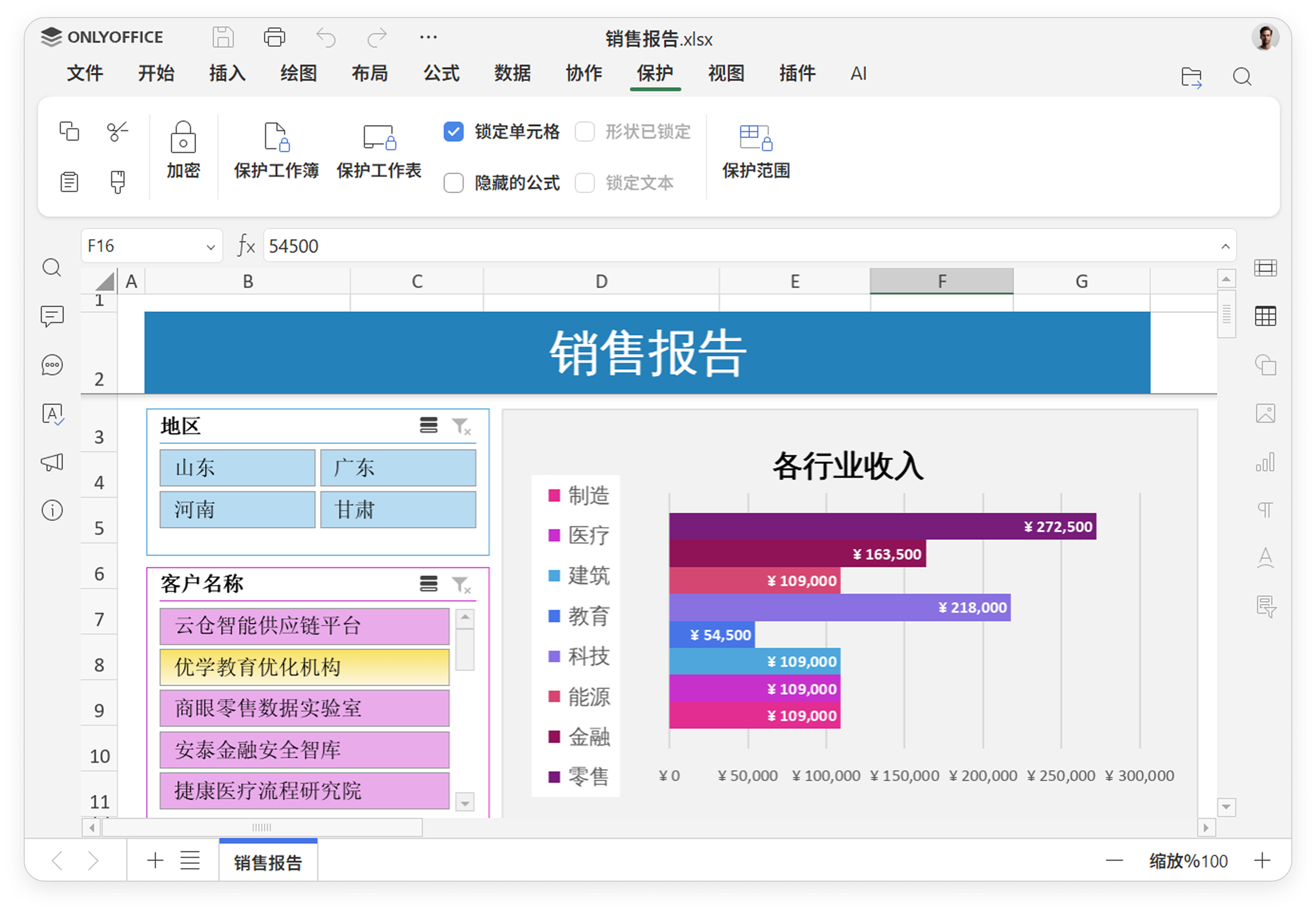Open the cell name box dropdown
The image size is (1316, 912).
click(210, 247)
